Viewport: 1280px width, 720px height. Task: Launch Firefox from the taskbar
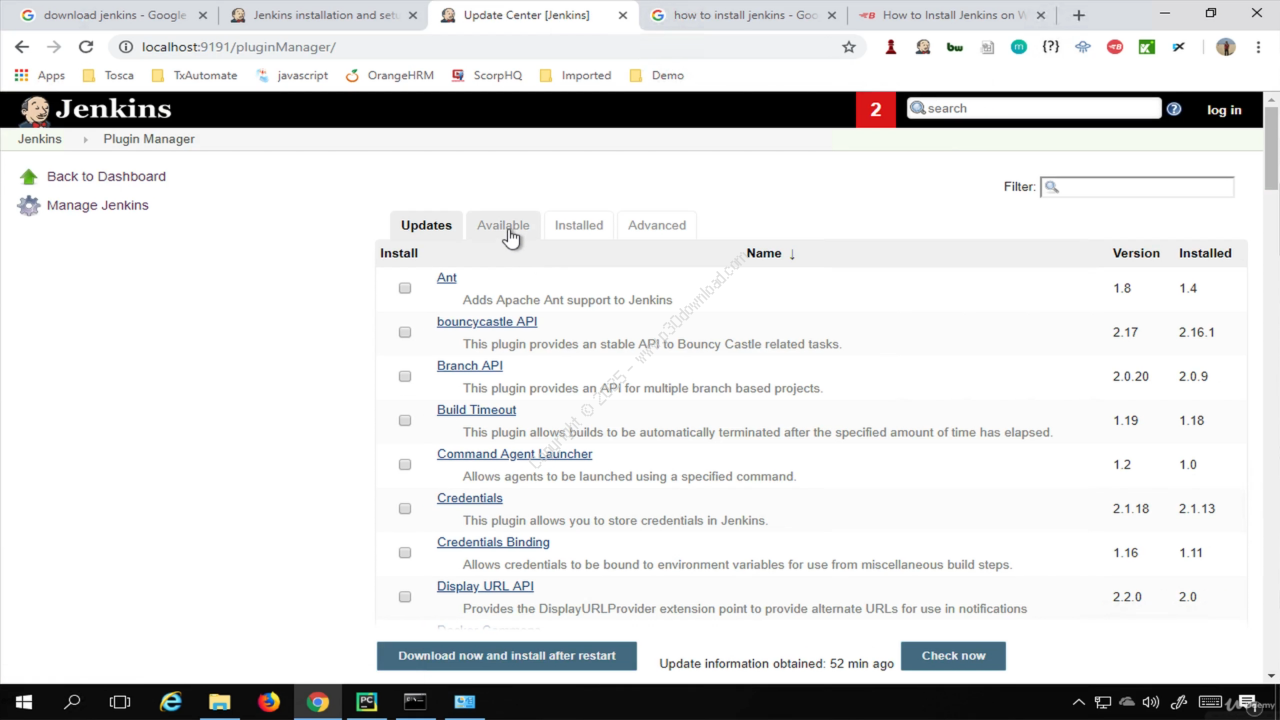(269, 702)
